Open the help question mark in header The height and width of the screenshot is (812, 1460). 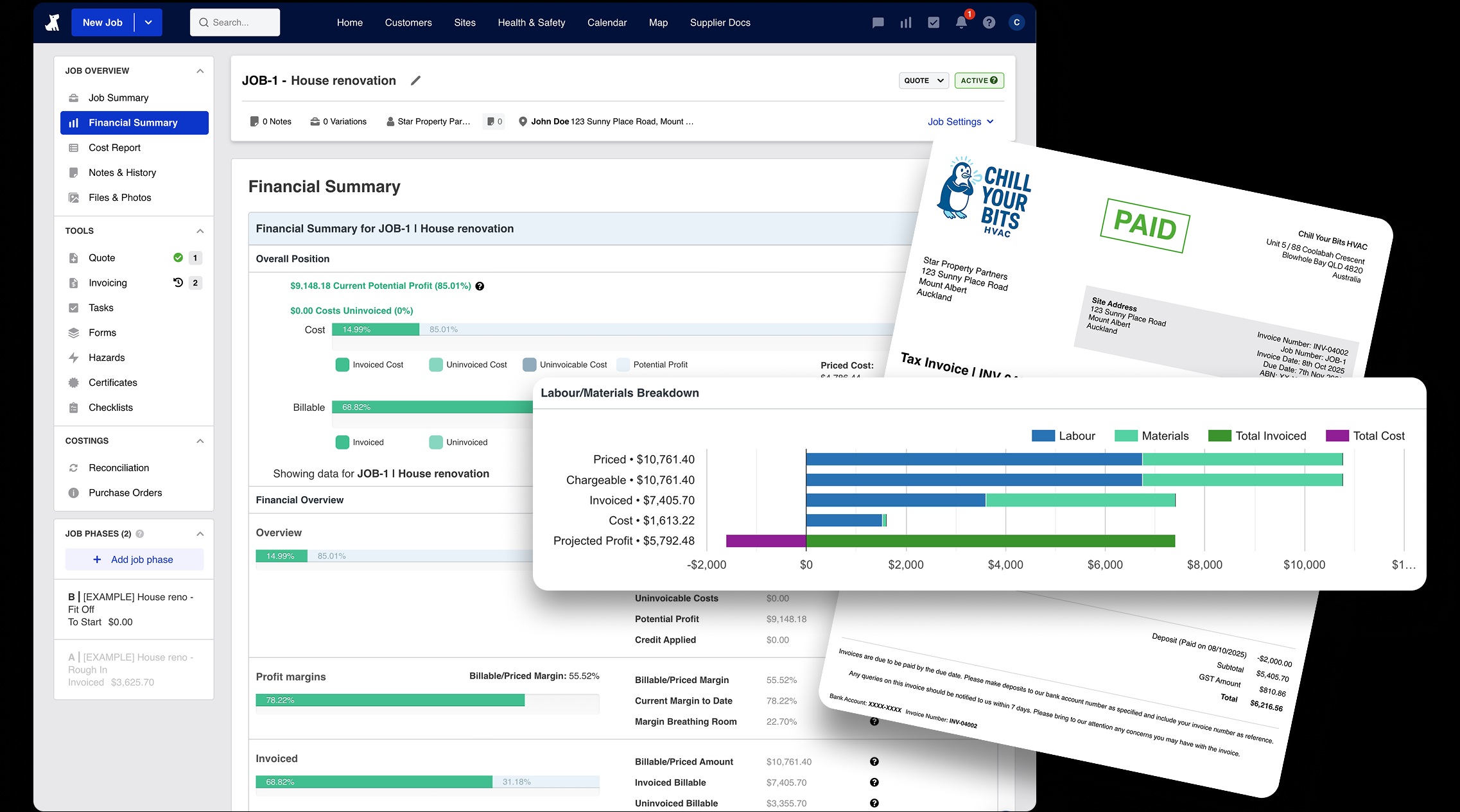(989, 22)
